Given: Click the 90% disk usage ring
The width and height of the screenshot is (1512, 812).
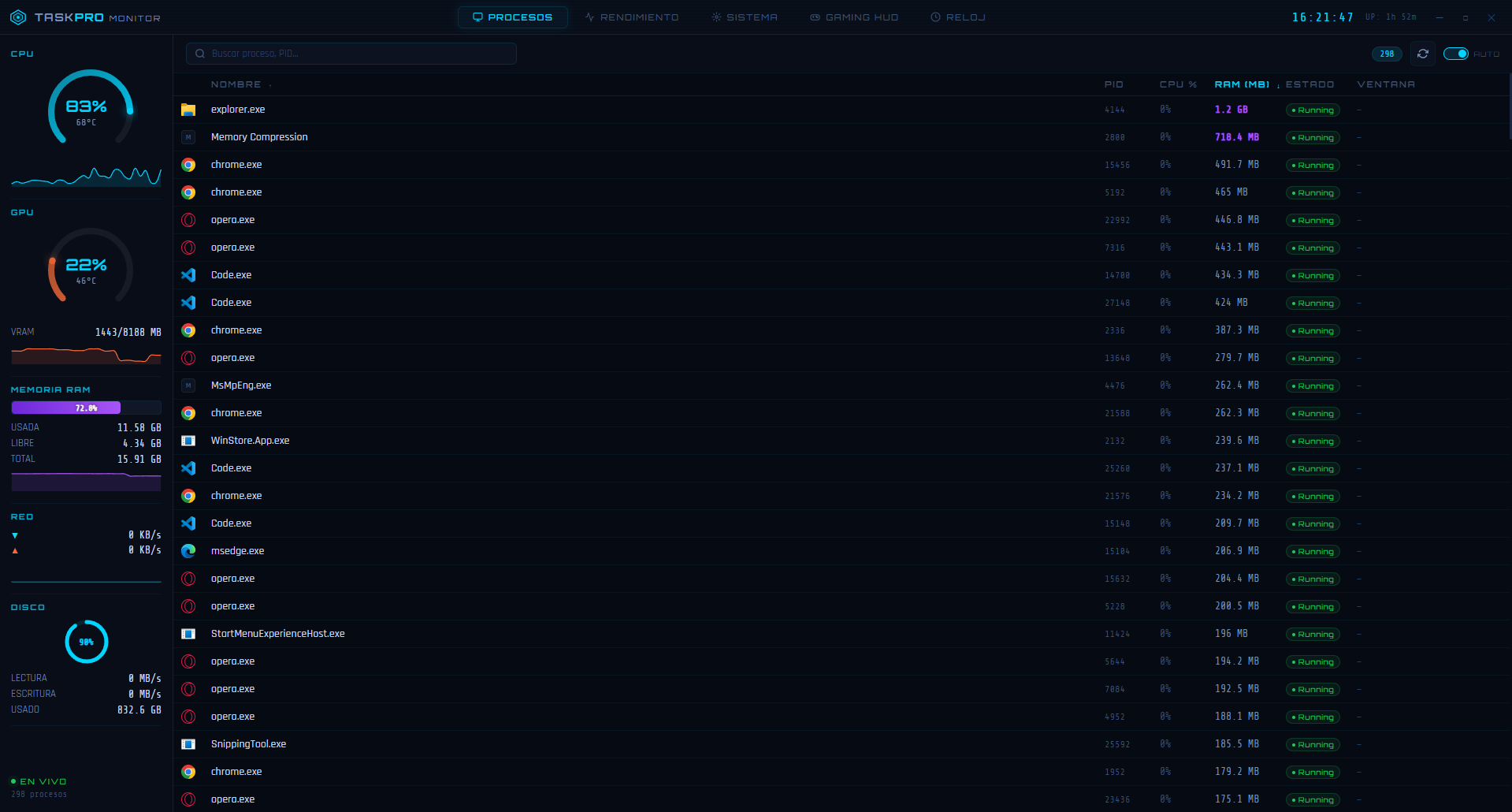Looking at the screenshot, I should 87,642.
